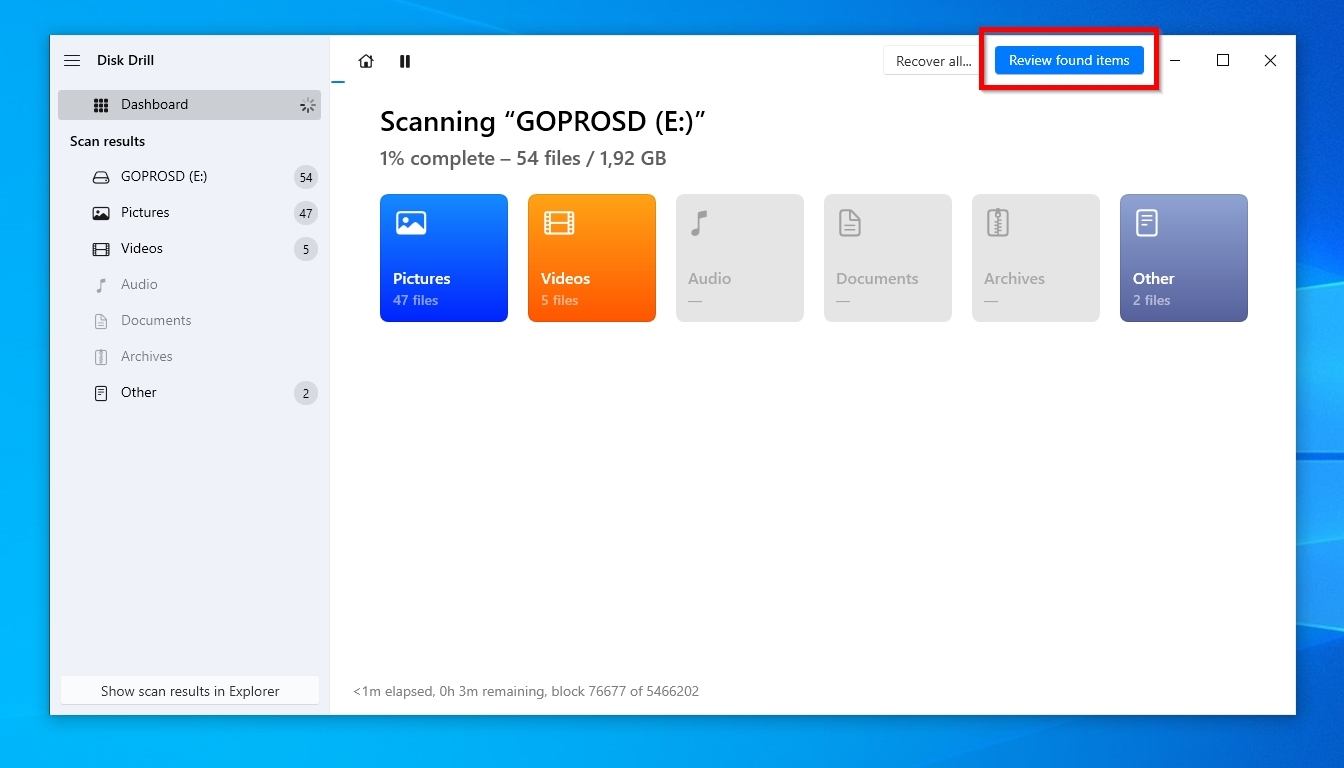Click the loading spinner on Dashboard row
The image size is (1344, 768).
pos(307,105)
